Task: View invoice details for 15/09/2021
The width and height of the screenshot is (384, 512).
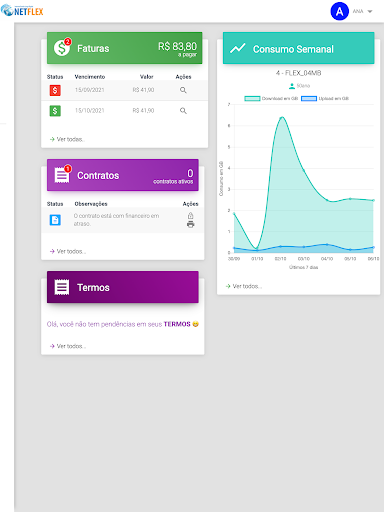Action: (183, 90)
